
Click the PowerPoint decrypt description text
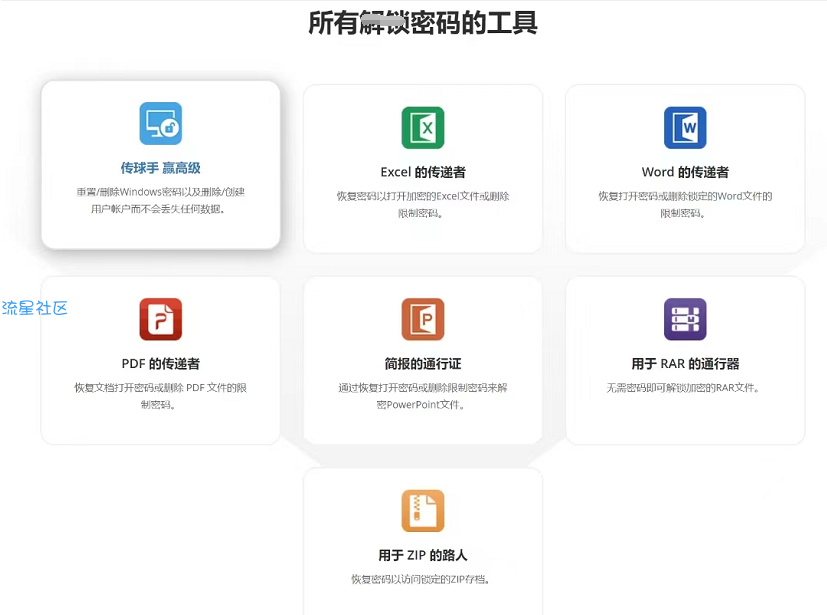(x=422, y=396)
